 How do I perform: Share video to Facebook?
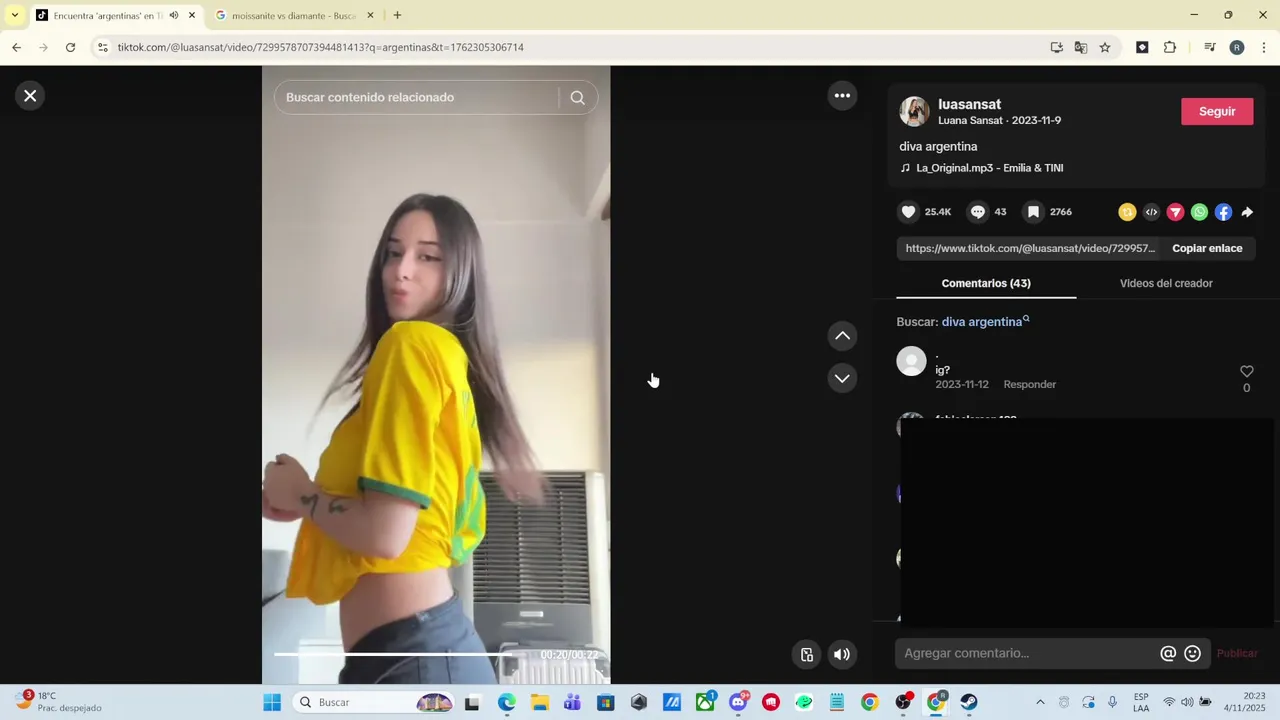click(1223, 212)
